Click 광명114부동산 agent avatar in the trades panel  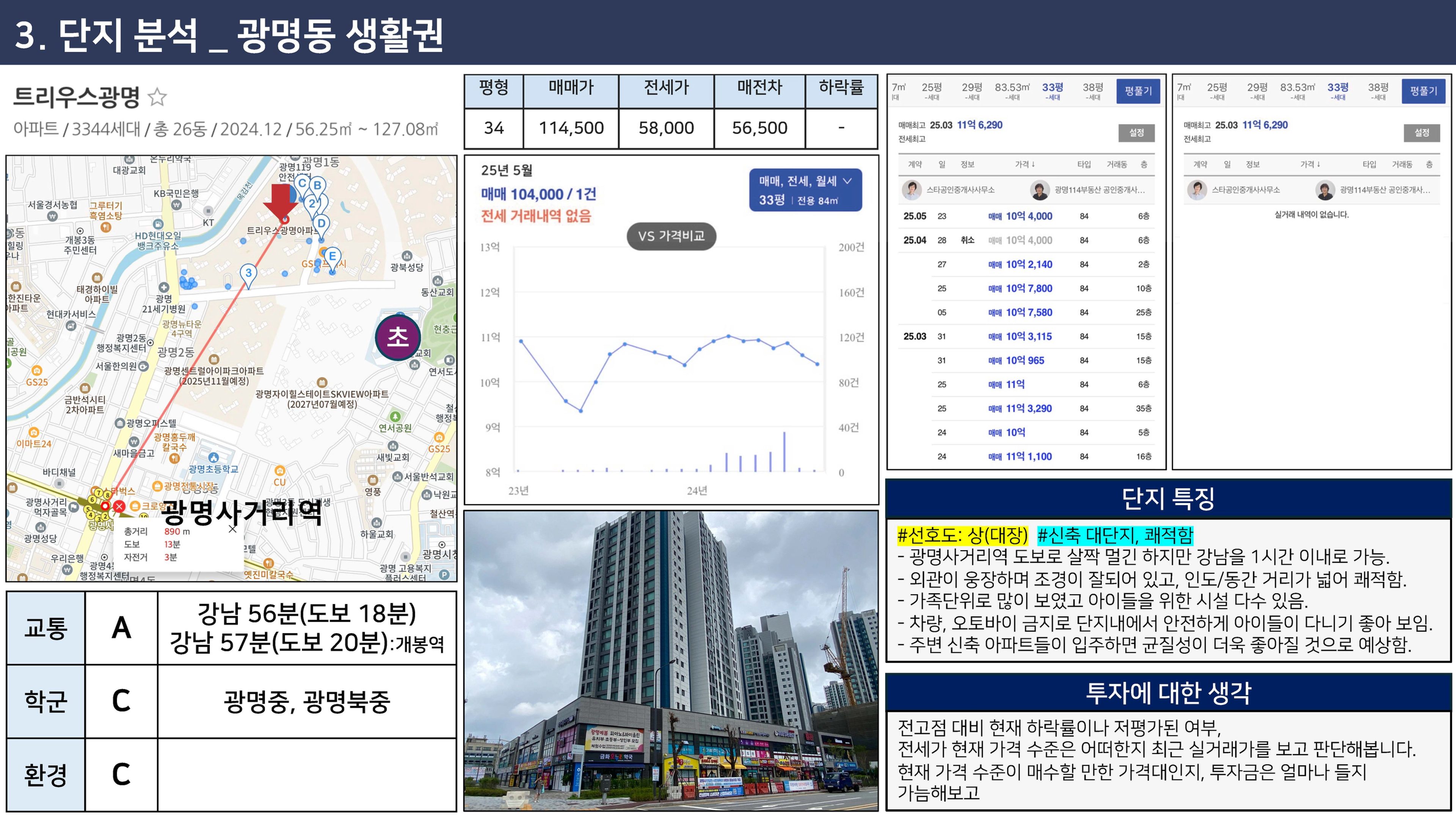1040,190
